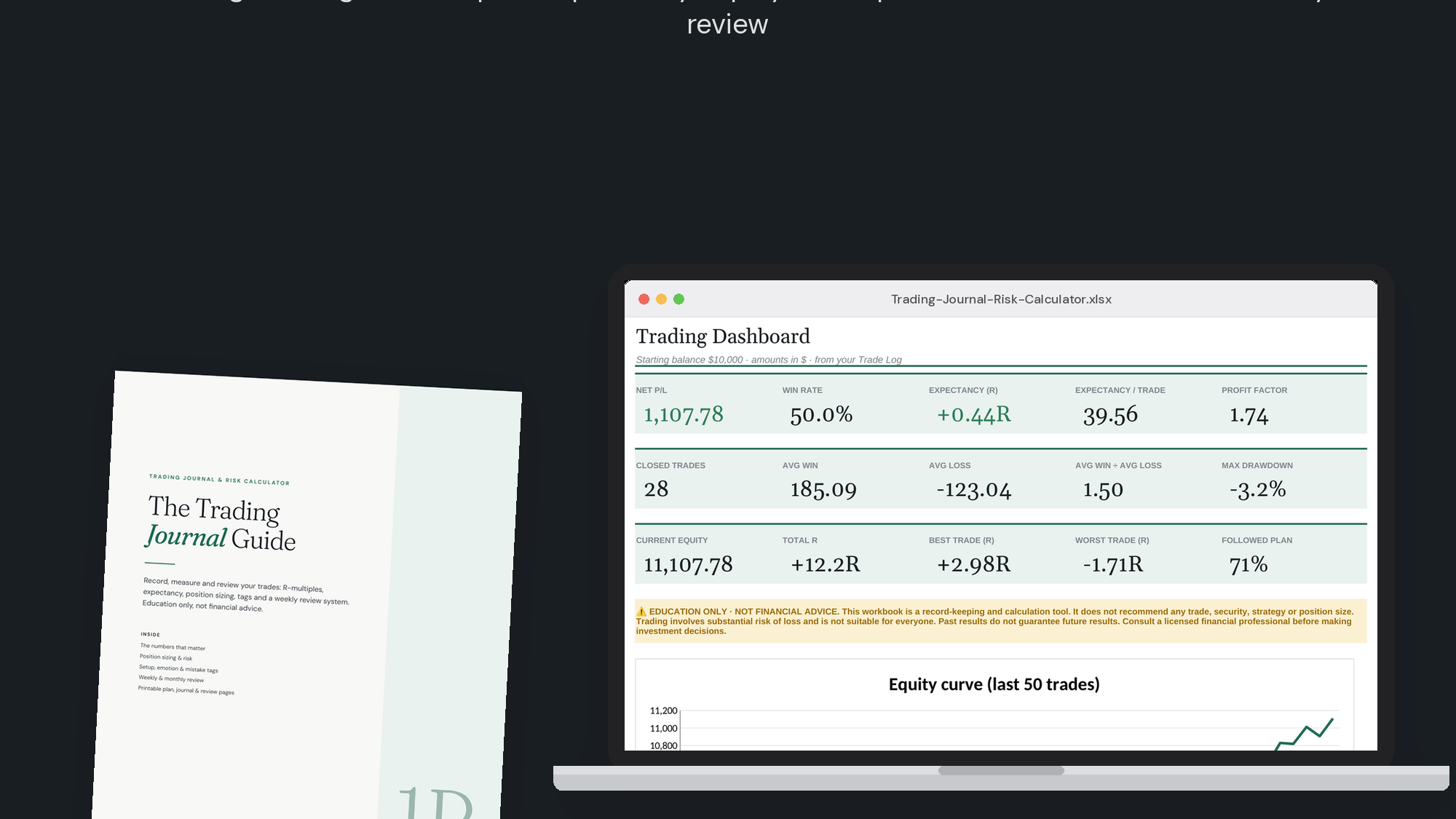Click the Worst Trade value -1.71R
Viewport: 1456px width, 819px height.
[1113, 564]
